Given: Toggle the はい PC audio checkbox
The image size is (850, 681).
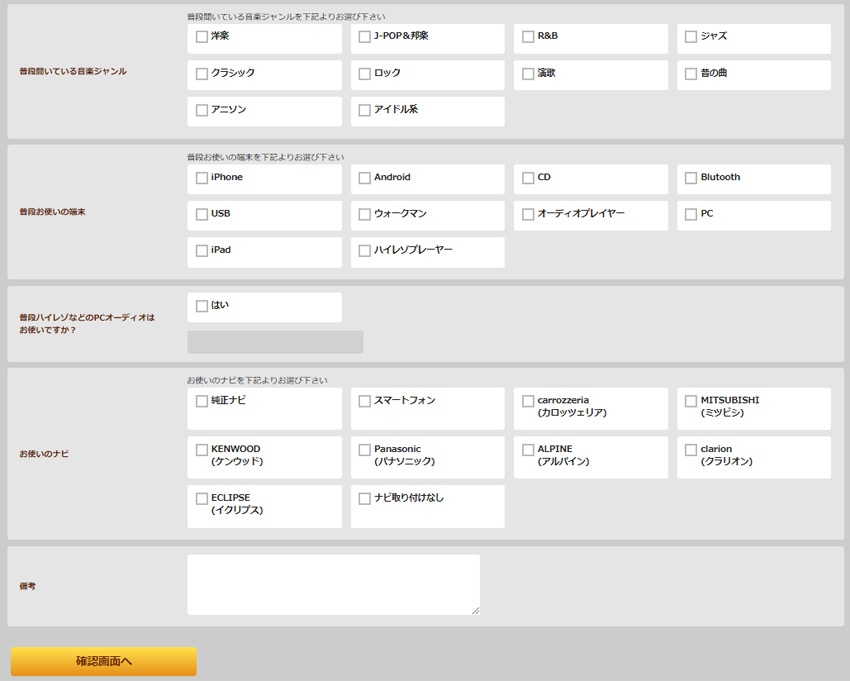Looking at the screenshot, I should pos(202,306).
